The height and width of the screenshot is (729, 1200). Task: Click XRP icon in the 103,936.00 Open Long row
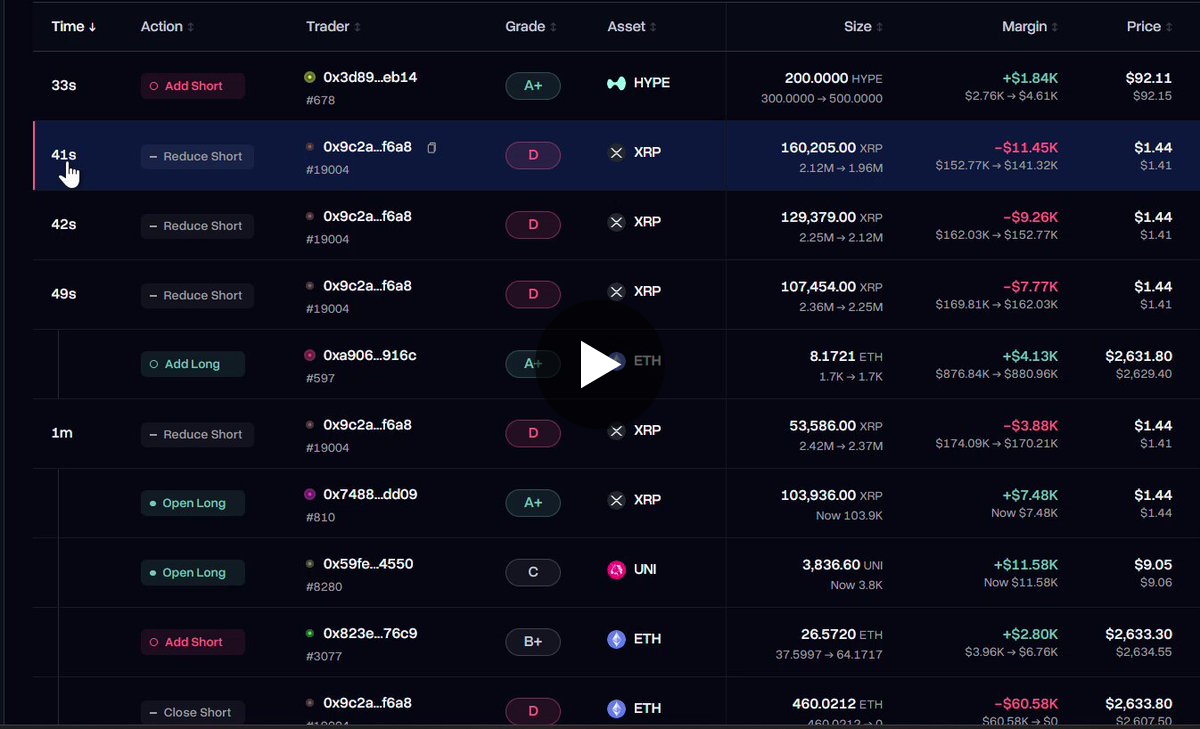click(x=617, y=500)
